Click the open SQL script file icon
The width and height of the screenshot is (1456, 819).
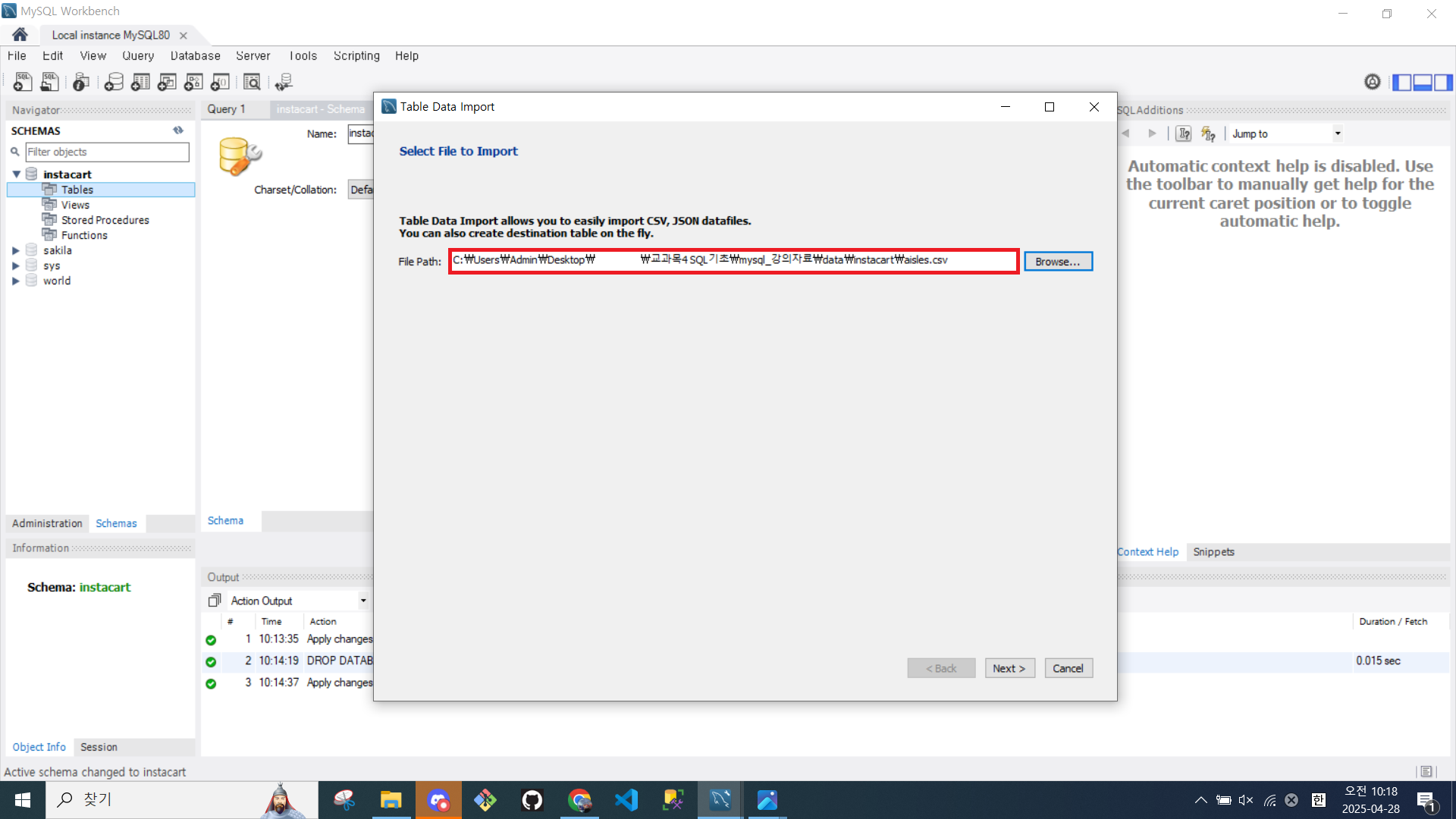click(x=50, y=82)
